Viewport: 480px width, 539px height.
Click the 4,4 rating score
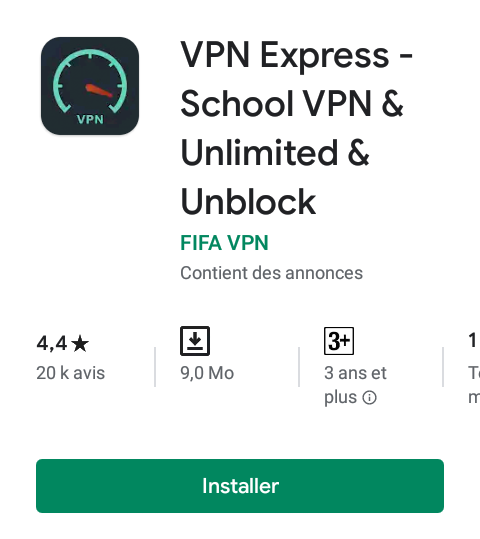[52, 343]
